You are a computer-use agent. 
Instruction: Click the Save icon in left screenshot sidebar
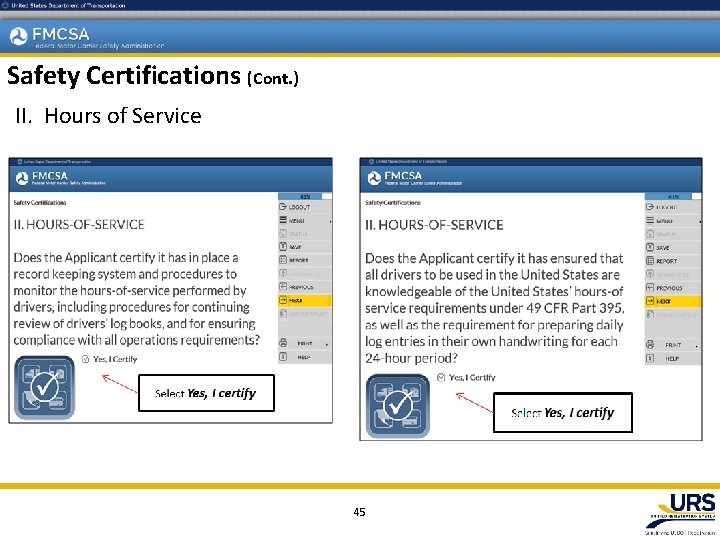283,247
